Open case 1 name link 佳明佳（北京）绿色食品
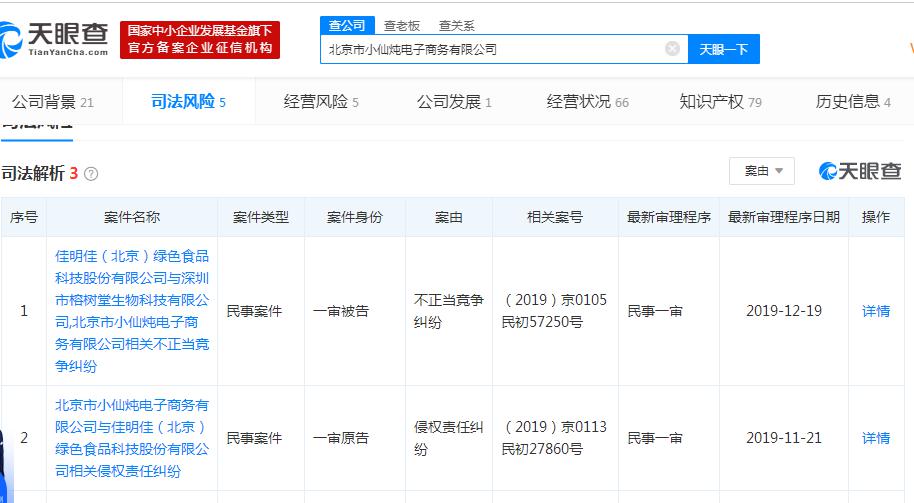 click(132, 311)
